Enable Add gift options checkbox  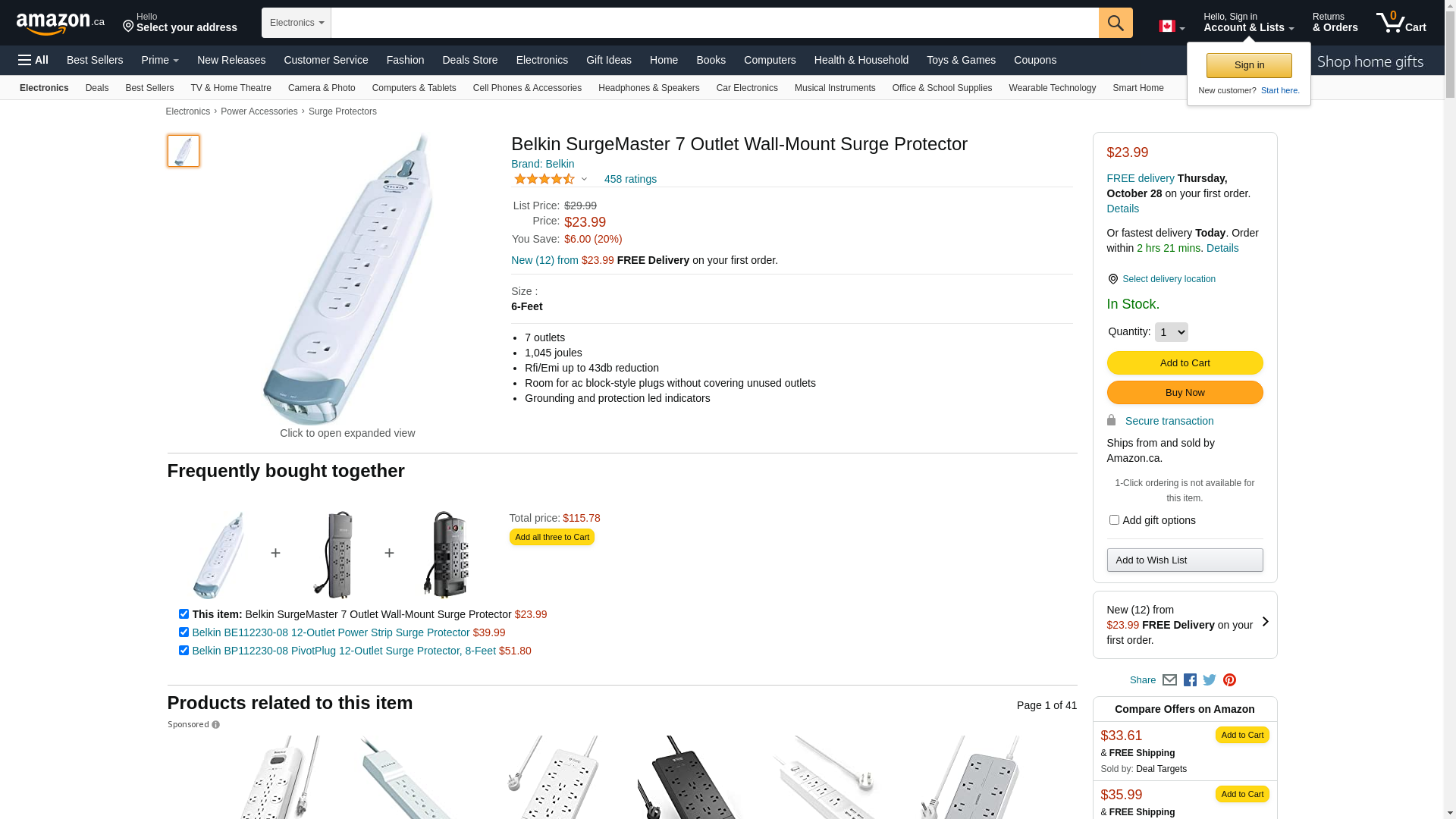1114,520
